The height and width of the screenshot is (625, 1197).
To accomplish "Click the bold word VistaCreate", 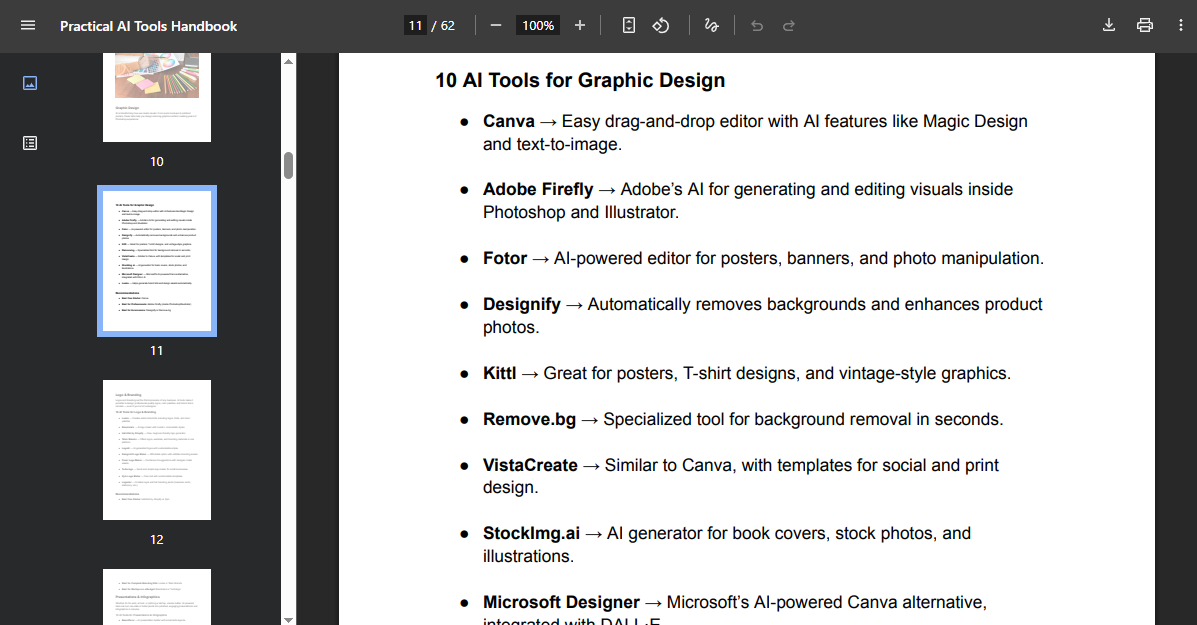I will pyautogui.click(x=530, y=466).
